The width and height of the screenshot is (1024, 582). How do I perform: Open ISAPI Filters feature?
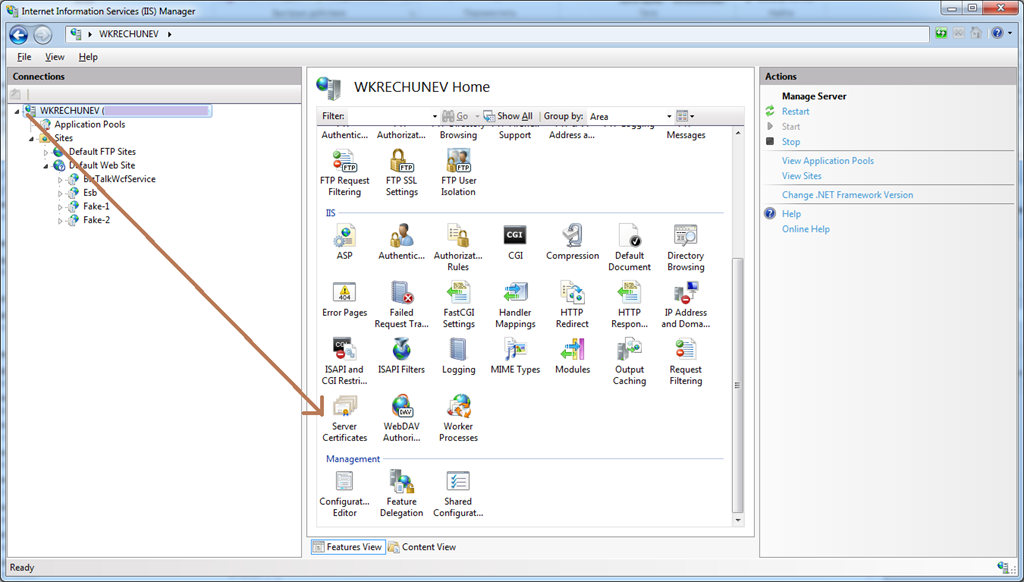click(x=401, y=356)
